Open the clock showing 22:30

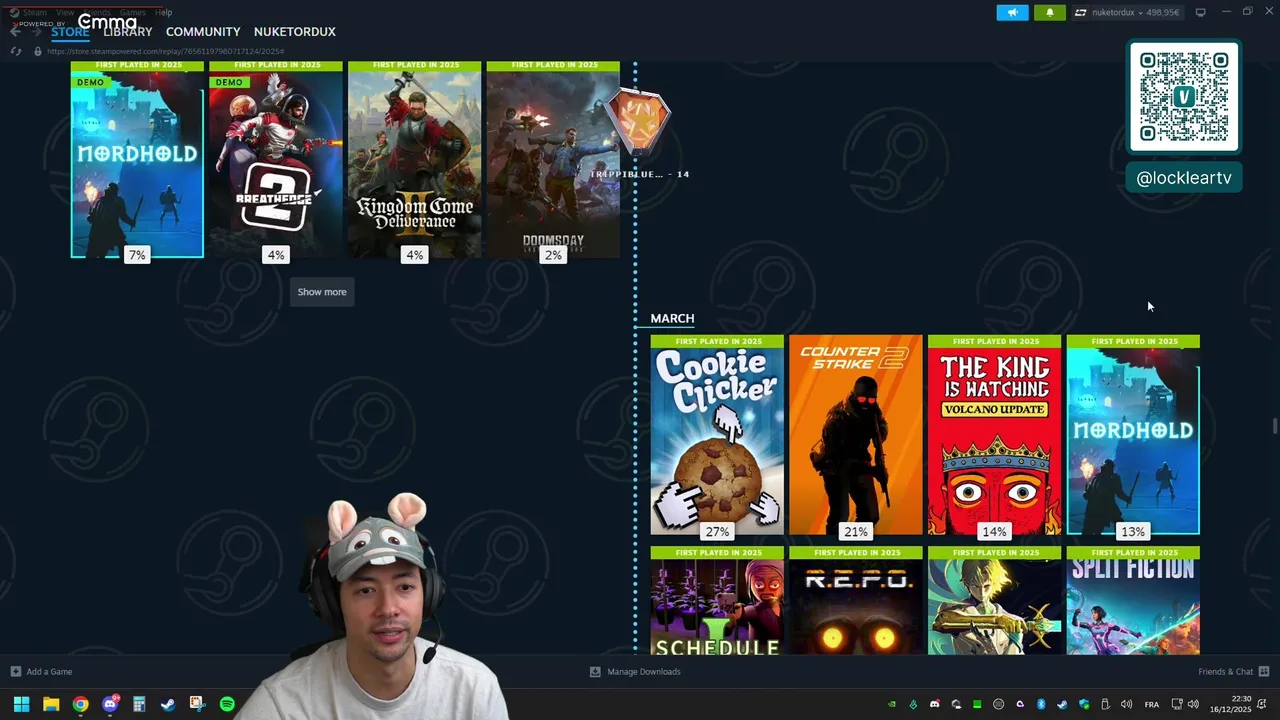pyautogui.click(x=1230, y=704)
